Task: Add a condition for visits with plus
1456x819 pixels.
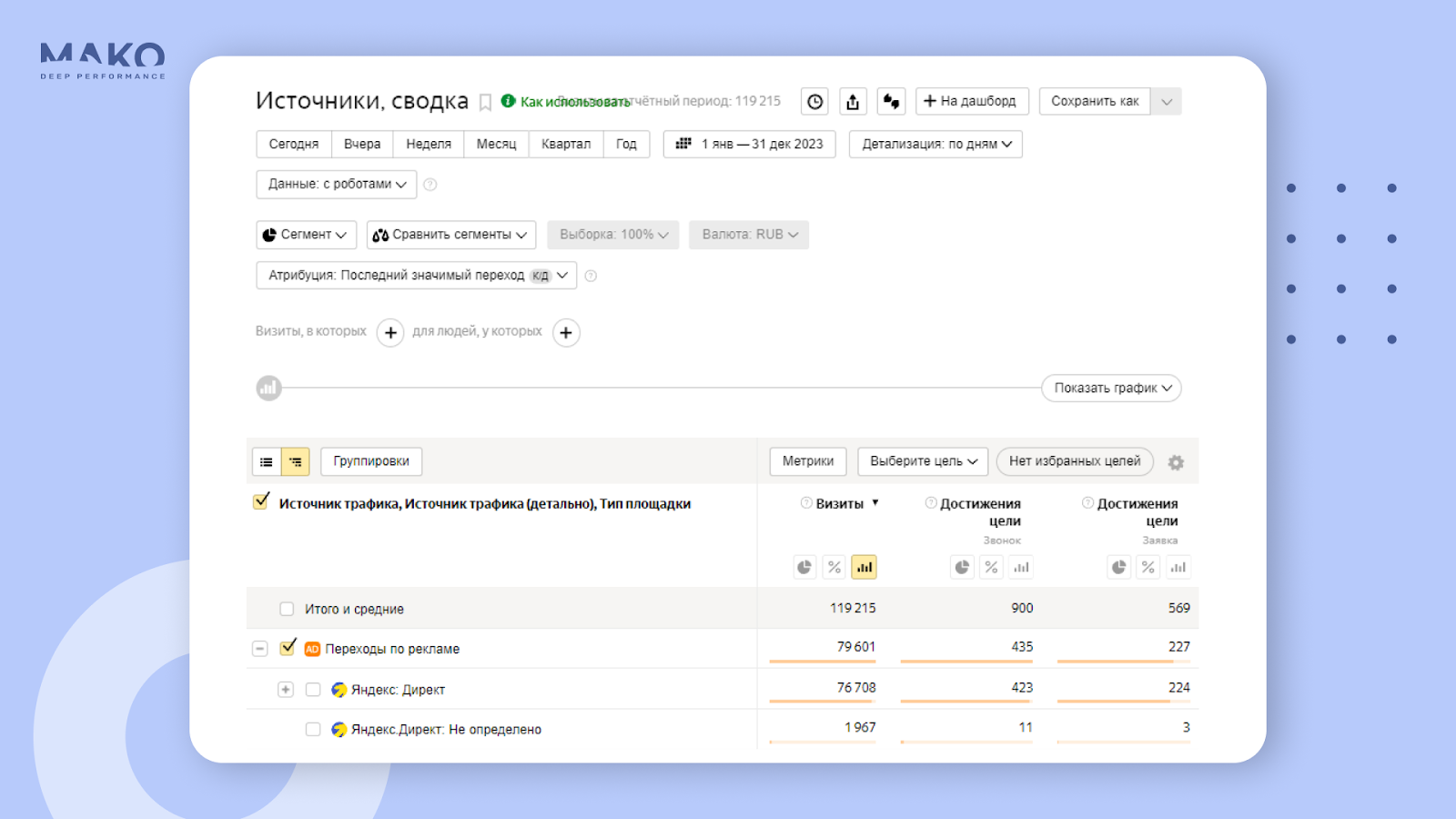Action: pyautogui.click(x=390, y=333)
